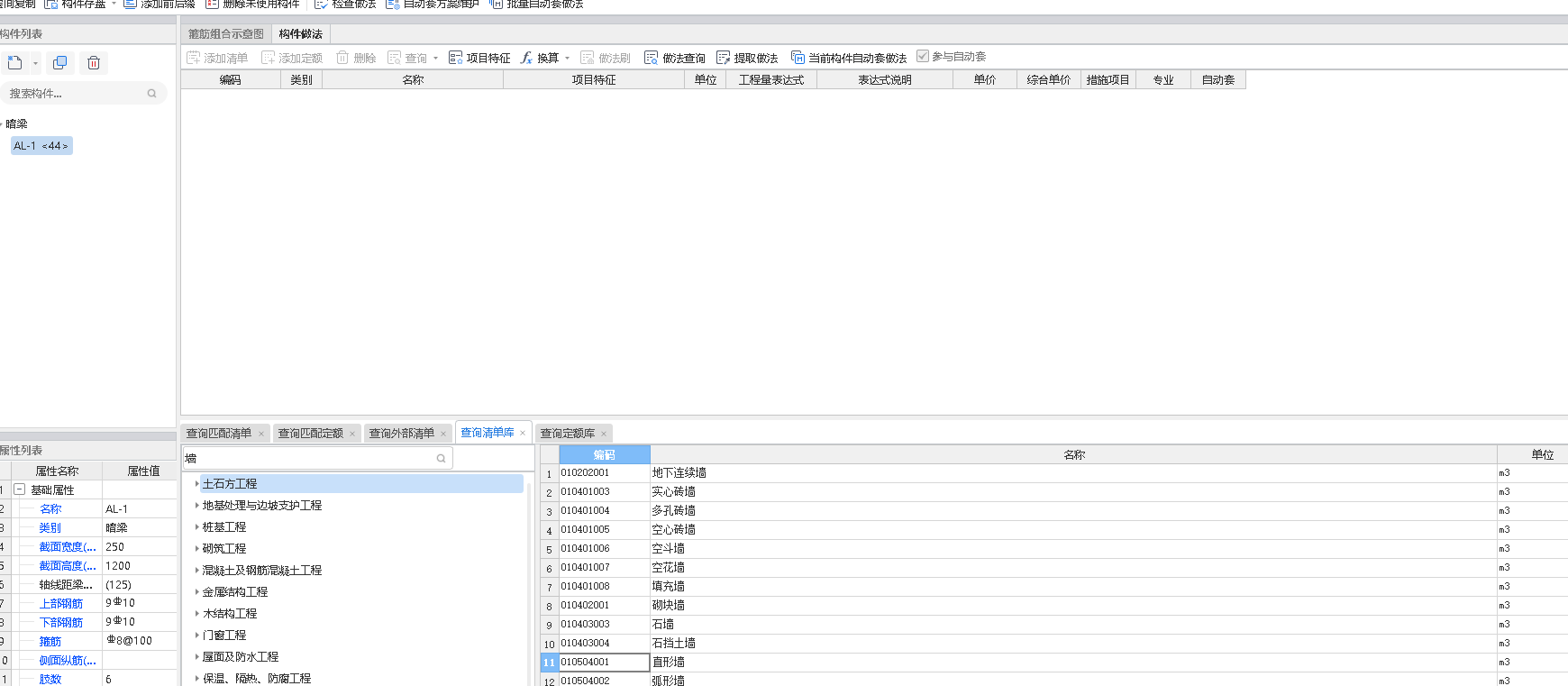
Task: Click 做法刷 toolbar button
Action: tap(606, 58)
